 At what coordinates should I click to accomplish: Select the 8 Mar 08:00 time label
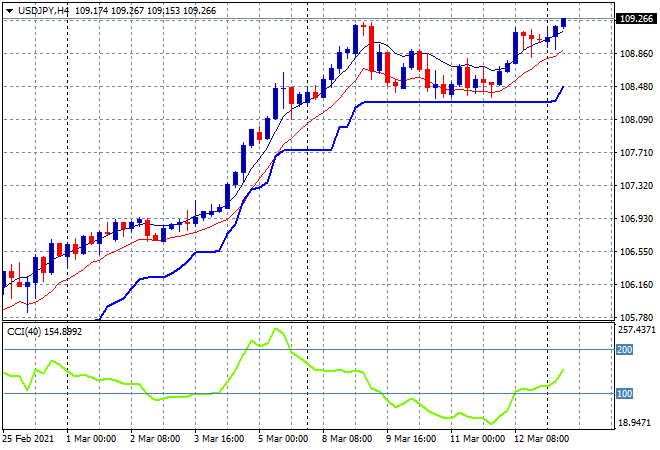click(x=349, y=438)
